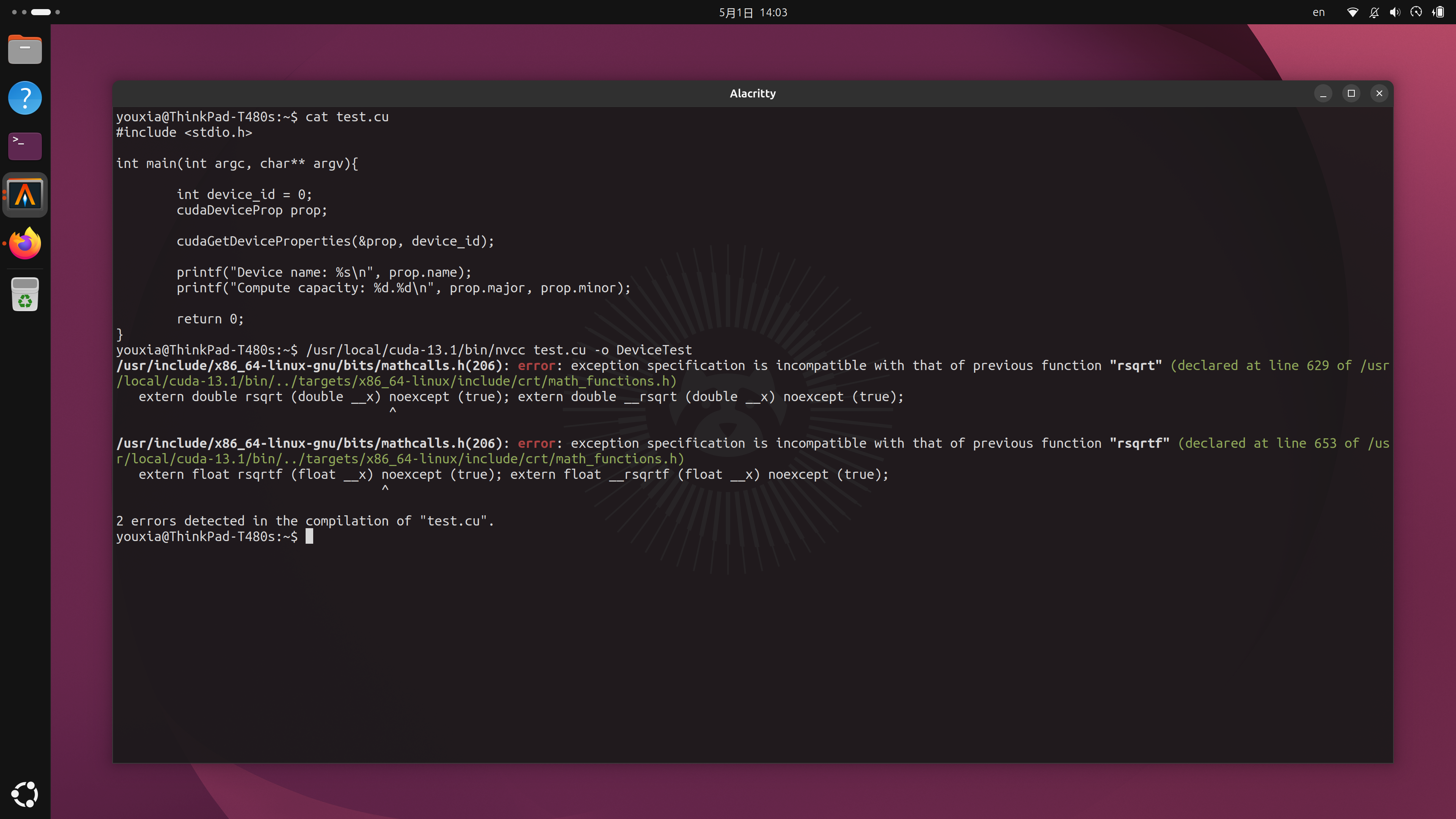Viewport: 1456px width, 819px height.
Task: Click the 'Compute capacity' printf line
Action: [403, 288]
